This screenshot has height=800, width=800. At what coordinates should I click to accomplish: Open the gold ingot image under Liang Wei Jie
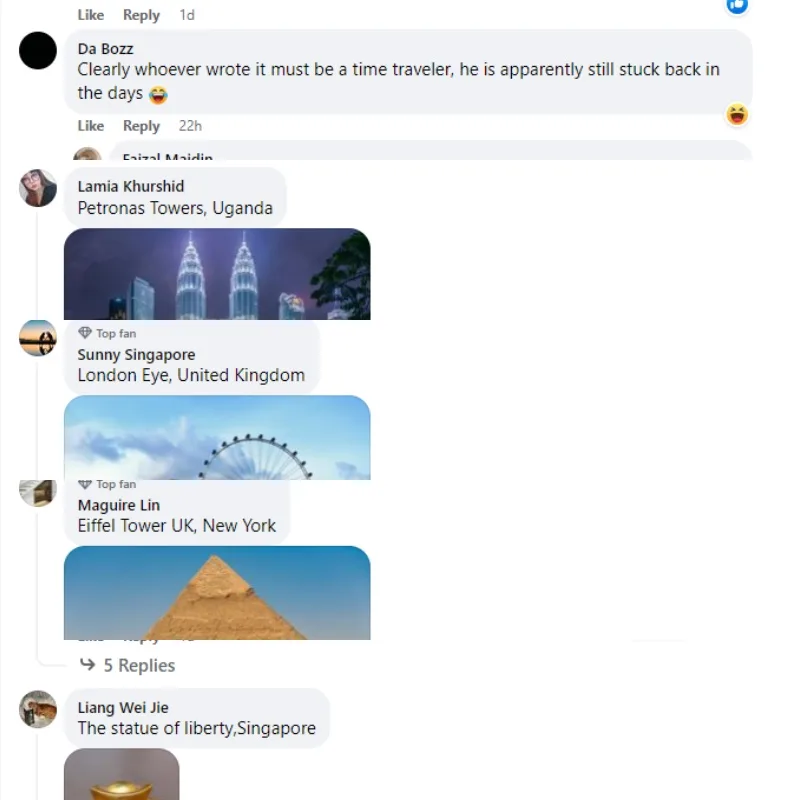click(x=121, y=774)
